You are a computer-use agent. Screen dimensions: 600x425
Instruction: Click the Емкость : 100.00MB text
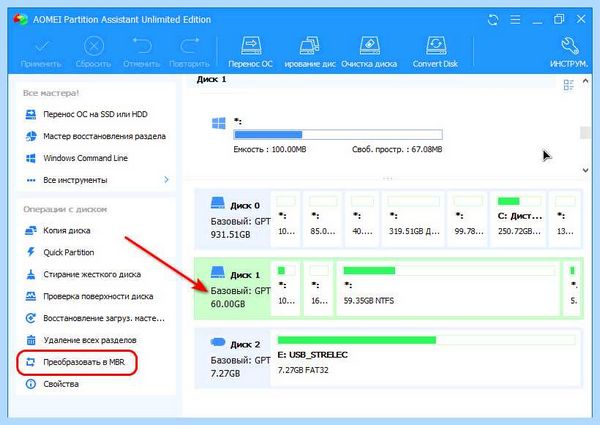pyautogui.click(x=270, y=149)
